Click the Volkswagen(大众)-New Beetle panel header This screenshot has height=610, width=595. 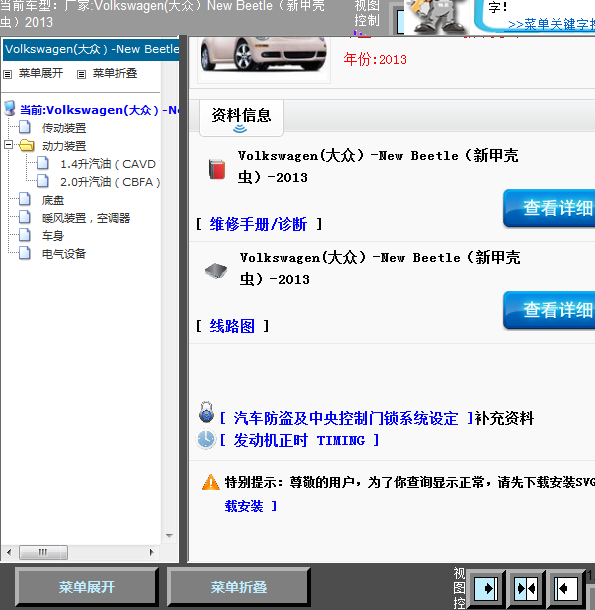pyautogui.click(x=91, y=49)
